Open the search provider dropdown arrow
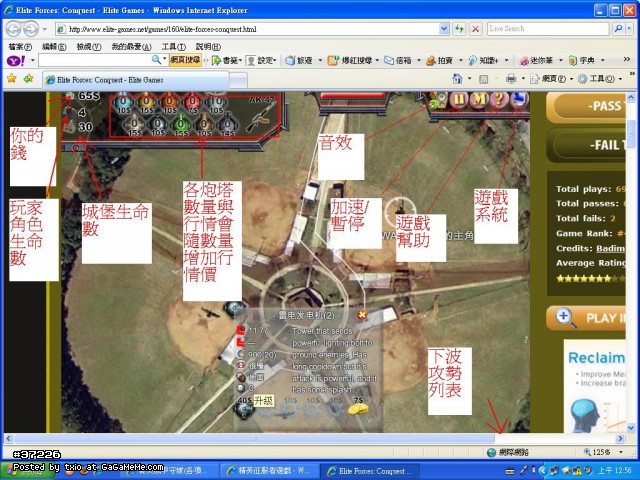The width and height of the screenshot is (640, 480). 630,29
